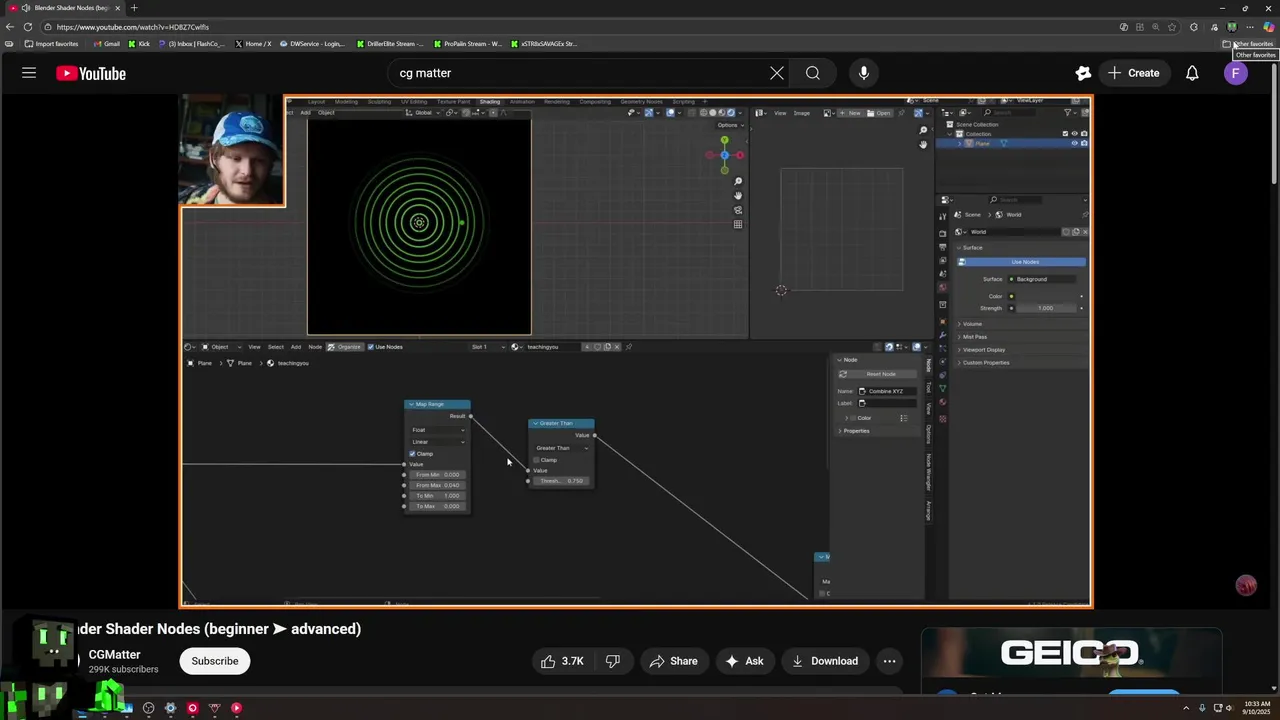Expand the Mist Pass panel
Image resolution: width=1280 pixels, height=720 pixels.
(973, 337)
